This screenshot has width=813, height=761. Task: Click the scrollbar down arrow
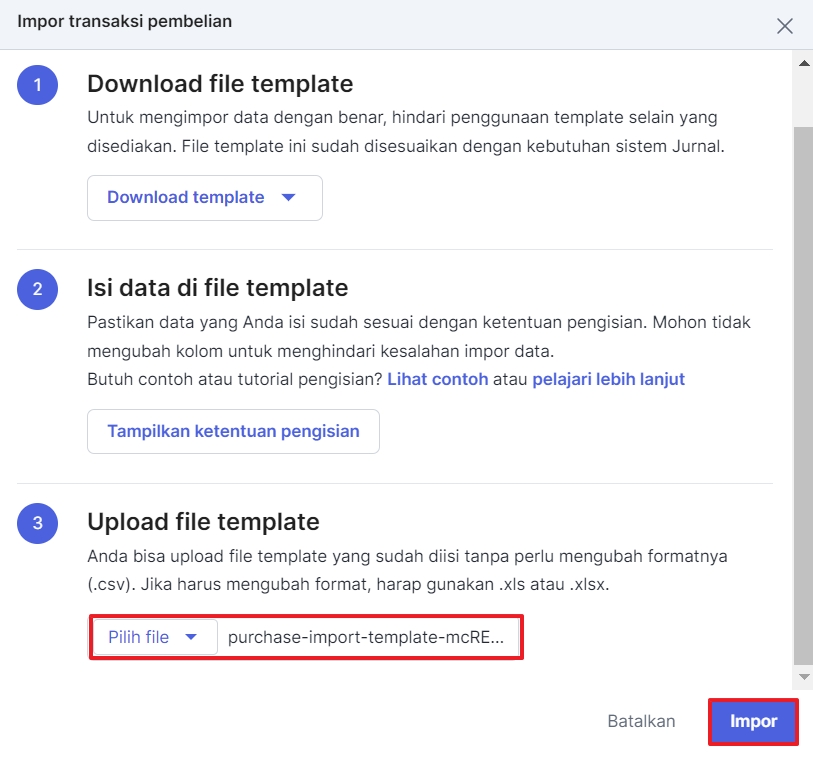point(802,677)
